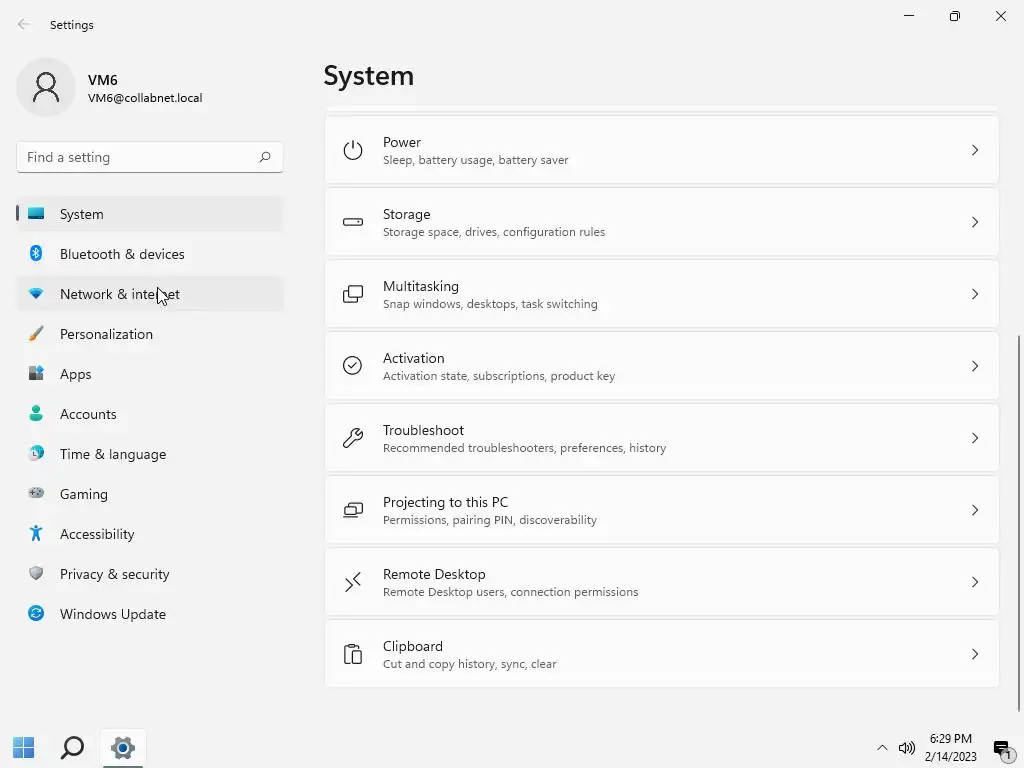The width and height of the screenshot is (1024, 768).
Task: Click the Find a setting search box
Action: [140, 157]
